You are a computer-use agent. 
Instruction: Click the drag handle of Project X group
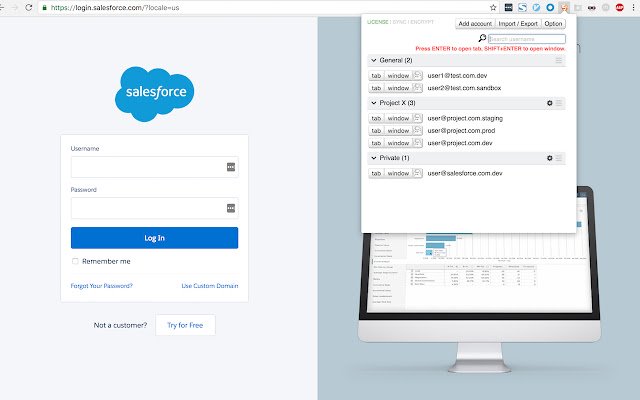tap(559, 103)
